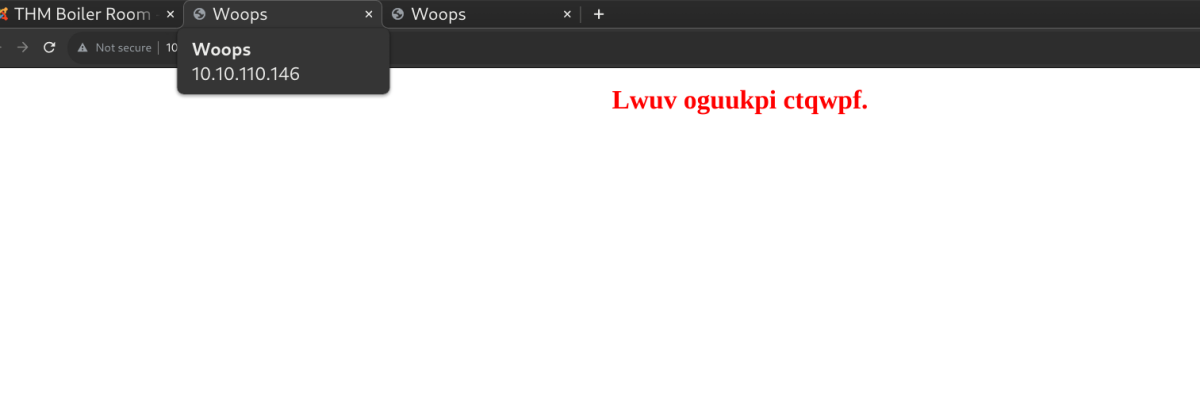Close the rightmost Woops tab

pyautogui.click(x=567, y=14)
